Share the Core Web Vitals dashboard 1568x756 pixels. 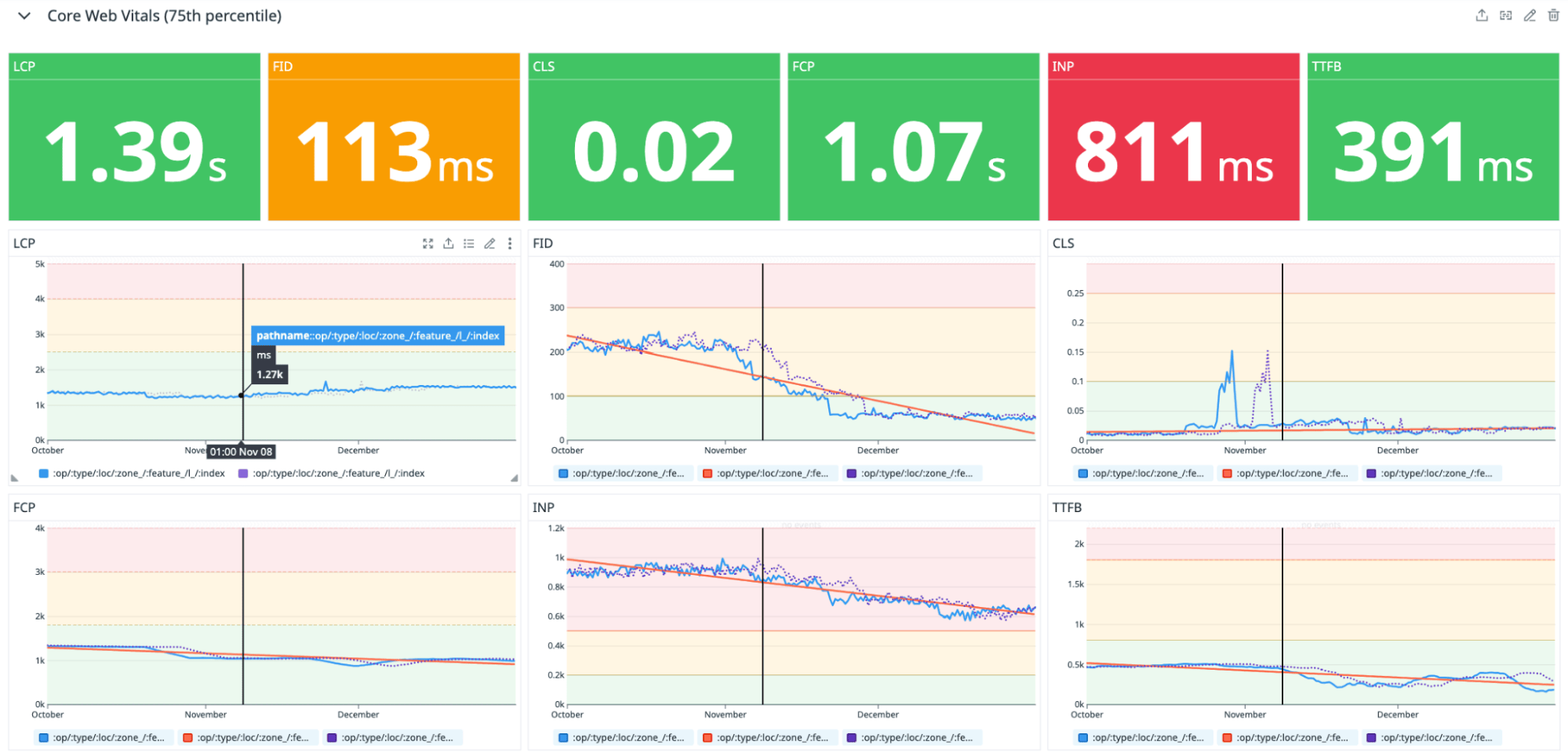[x=1481, y=15]
